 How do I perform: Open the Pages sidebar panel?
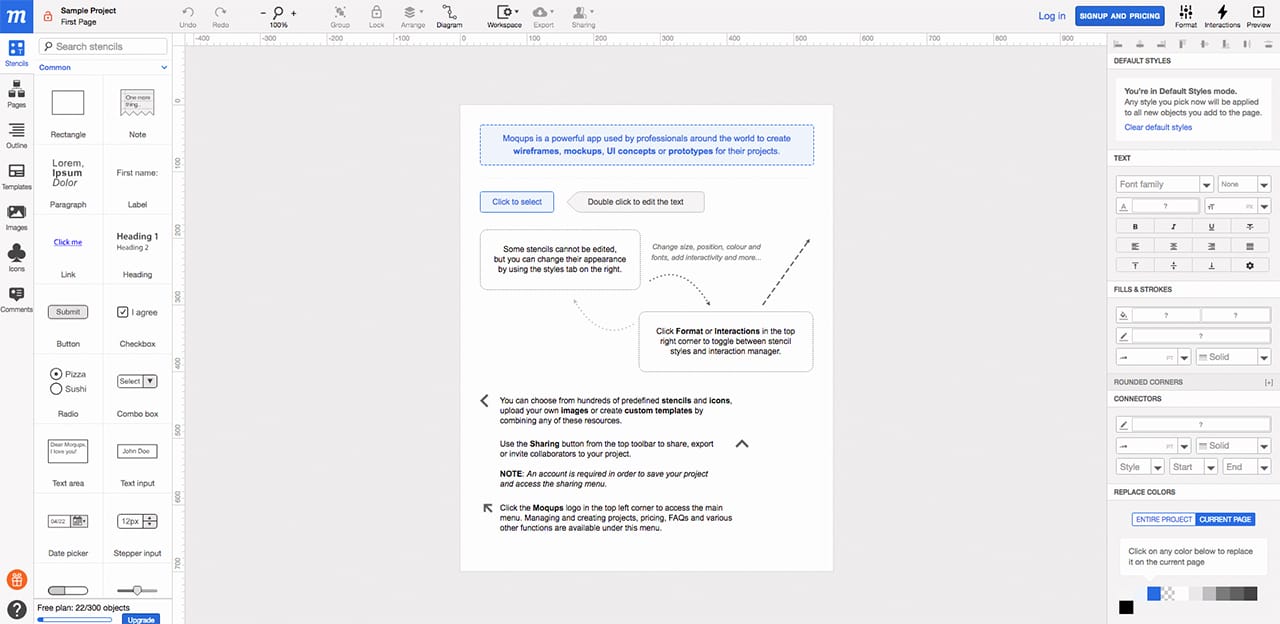click(x=16, y=95)
